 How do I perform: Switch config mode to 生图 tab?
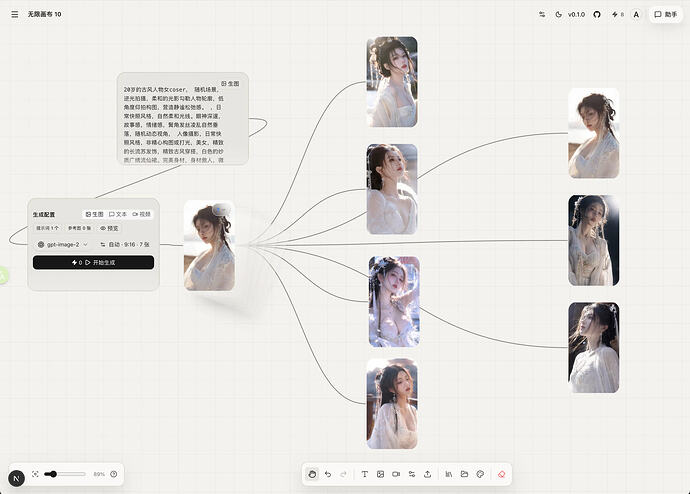tap(94, 214)
